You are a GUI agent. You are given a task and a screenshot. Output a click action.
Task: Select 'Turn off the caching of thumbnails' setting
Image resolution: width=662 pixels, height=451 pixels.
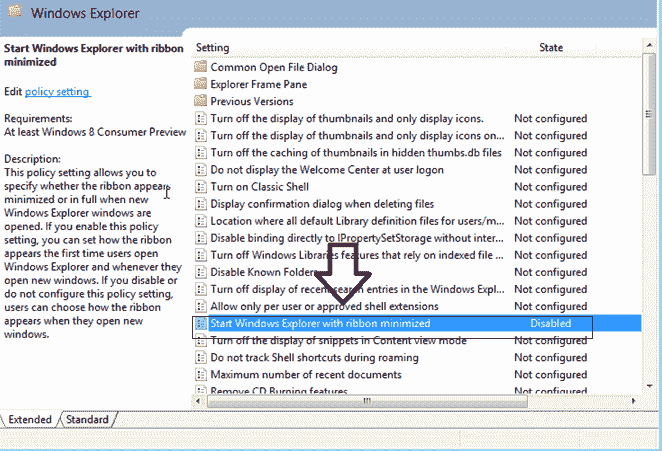pyautogui.click(x=356, y=152)
